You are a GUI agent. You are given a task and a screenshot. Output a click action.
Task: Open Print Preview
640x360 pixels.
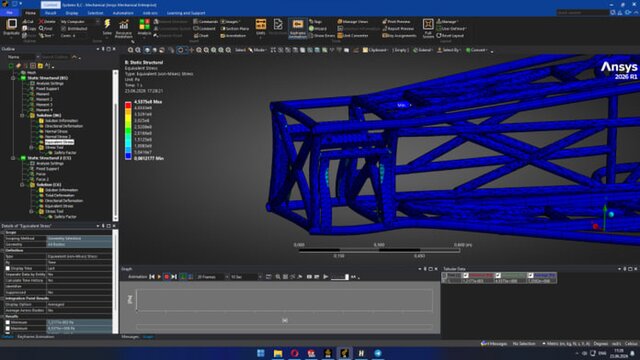397,22
